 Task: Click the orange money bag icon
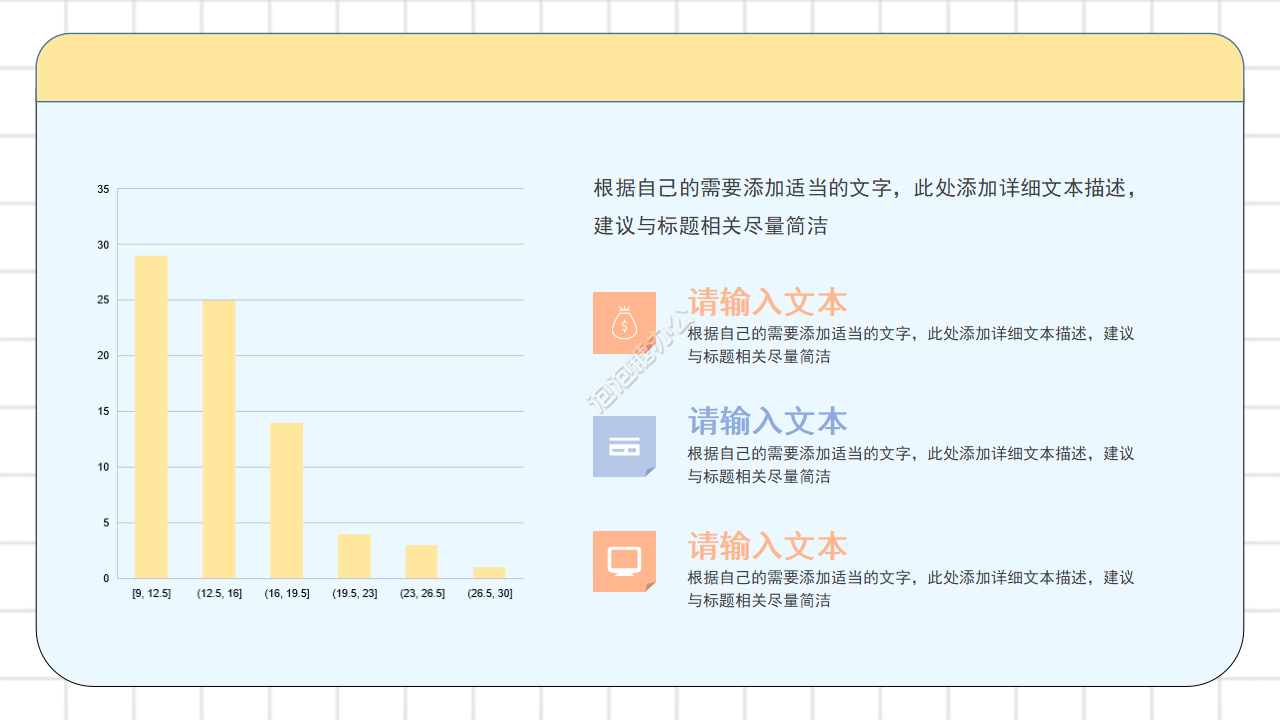(624, 323)
